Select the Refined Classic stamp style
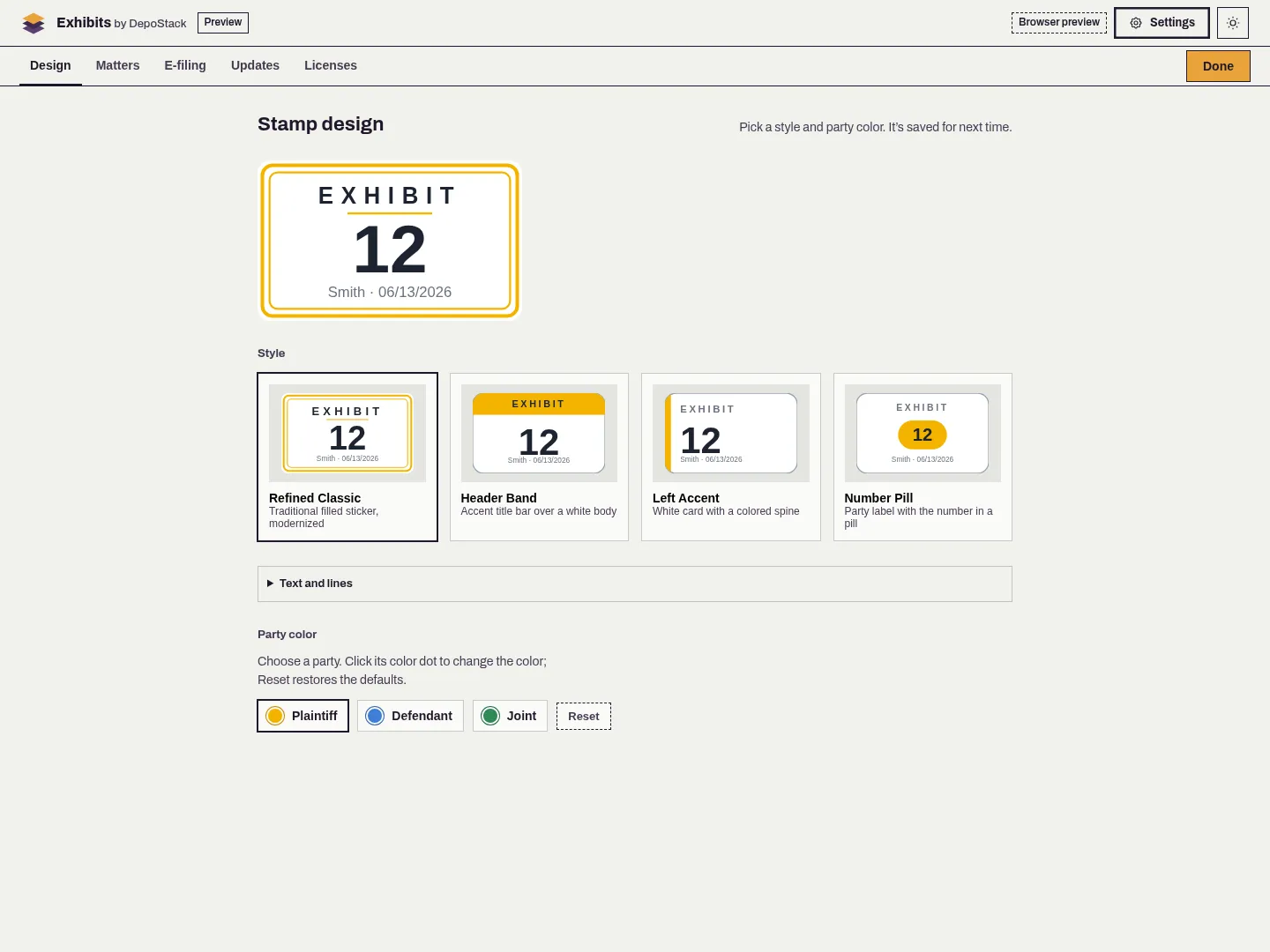 click(x=347, y=457)
